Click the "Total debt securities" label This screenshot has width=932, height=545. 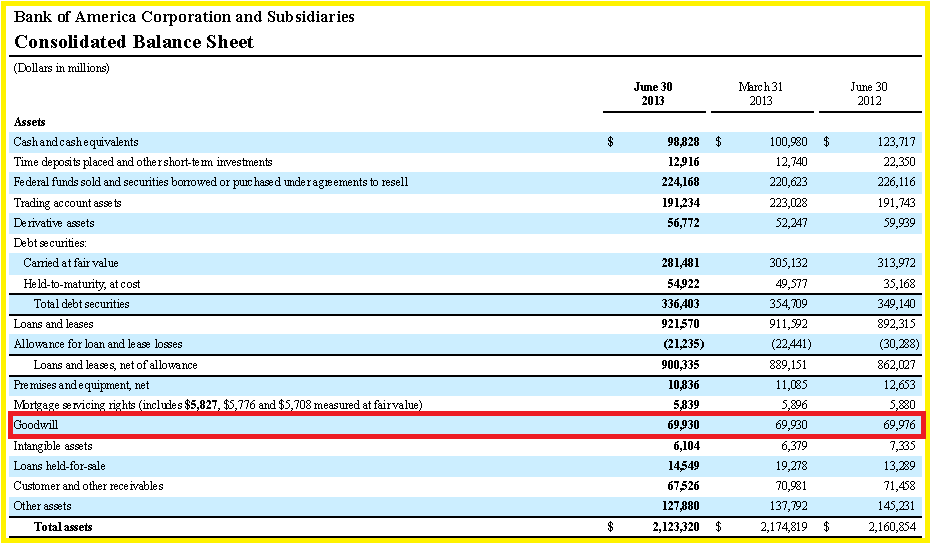(81, 304)
